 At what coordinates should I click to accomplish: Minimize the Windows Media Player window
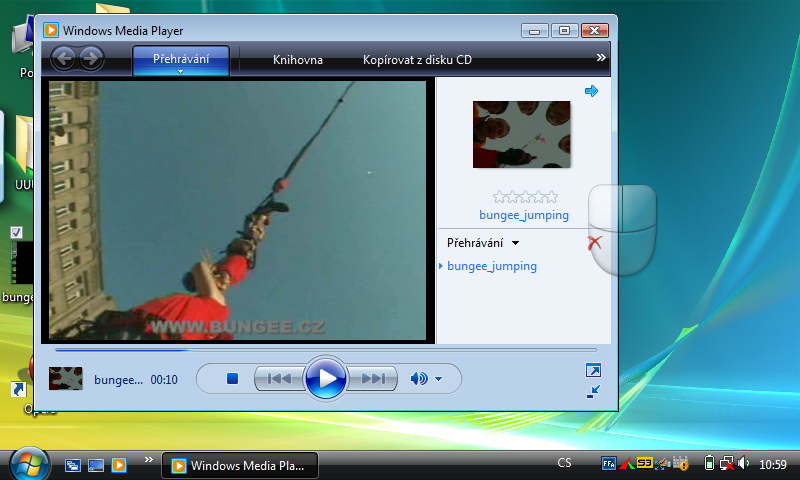coord(534,31)
